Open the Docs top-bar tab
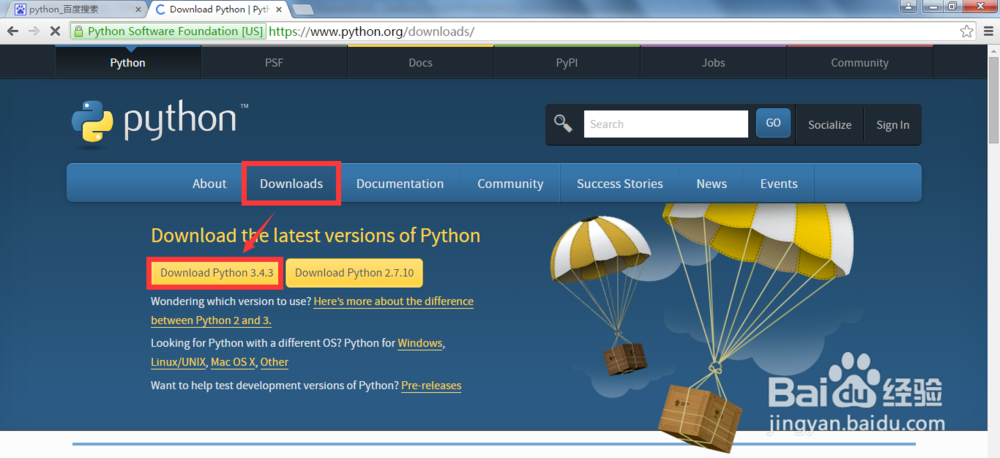Image resolution: width=1000 pixels, height=458 pixels. (420, 63)
